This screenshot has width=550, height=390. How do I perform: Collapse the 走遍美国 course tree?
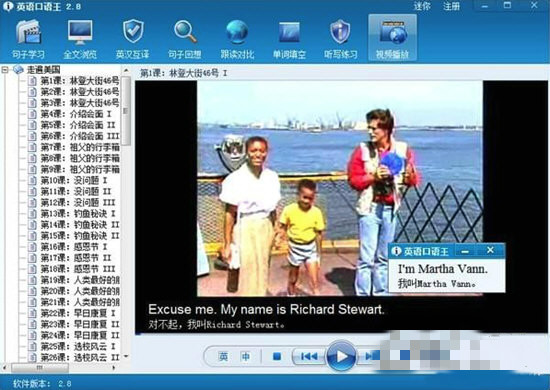(x=5, y=70)
